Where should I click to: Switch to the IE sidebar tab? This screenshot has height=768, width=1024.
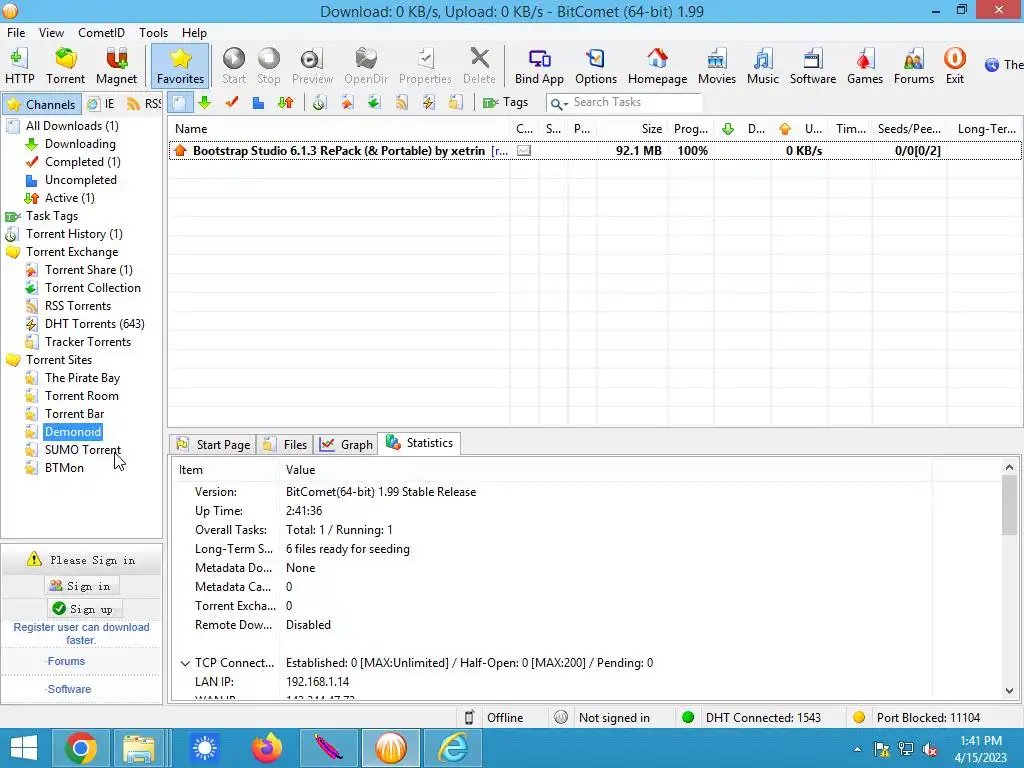tap(101, 104)
